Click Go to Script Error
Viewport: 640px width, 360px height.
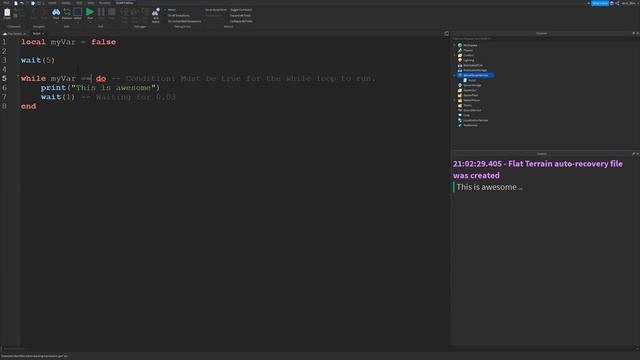point(216,10)
